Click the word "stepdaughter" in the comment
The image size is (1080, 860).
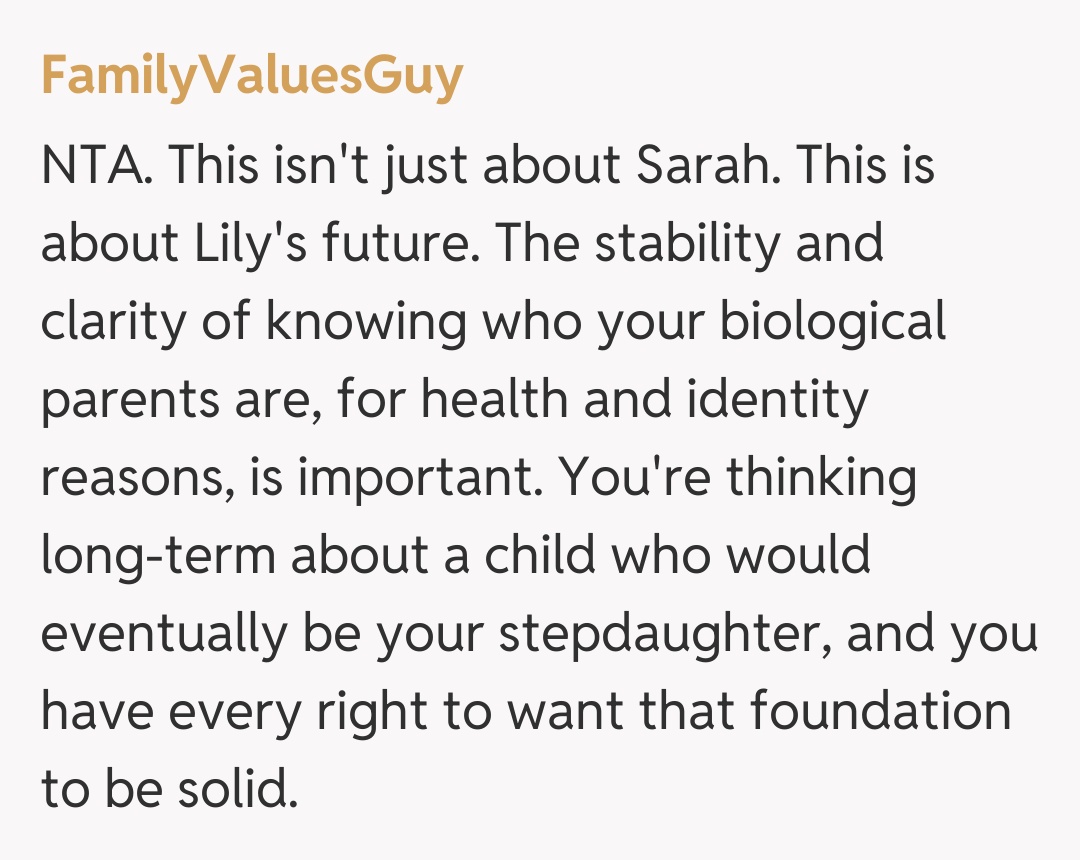(663, 634)
